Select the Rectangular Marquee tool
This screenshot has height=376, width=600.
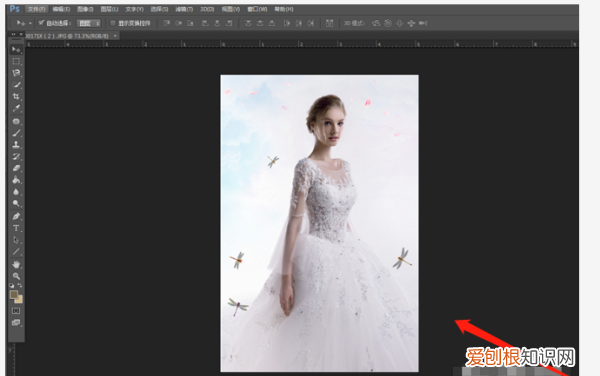click(16, 61)
